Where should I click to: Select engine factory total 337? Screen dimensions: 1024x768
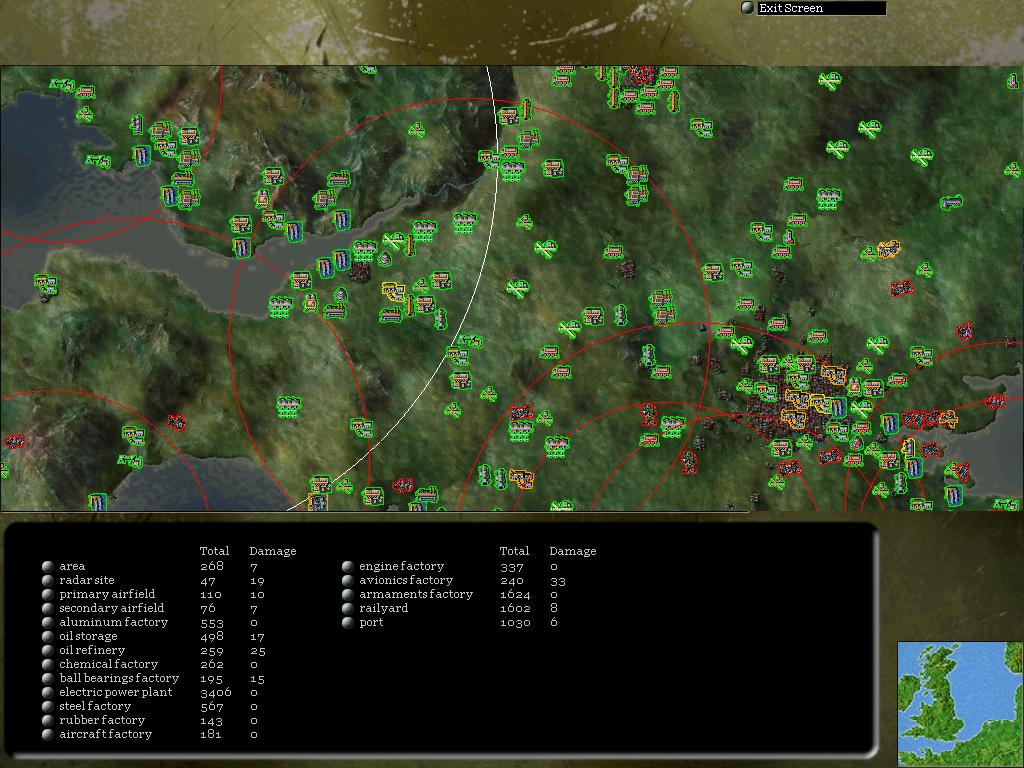(x=511, y=566)
